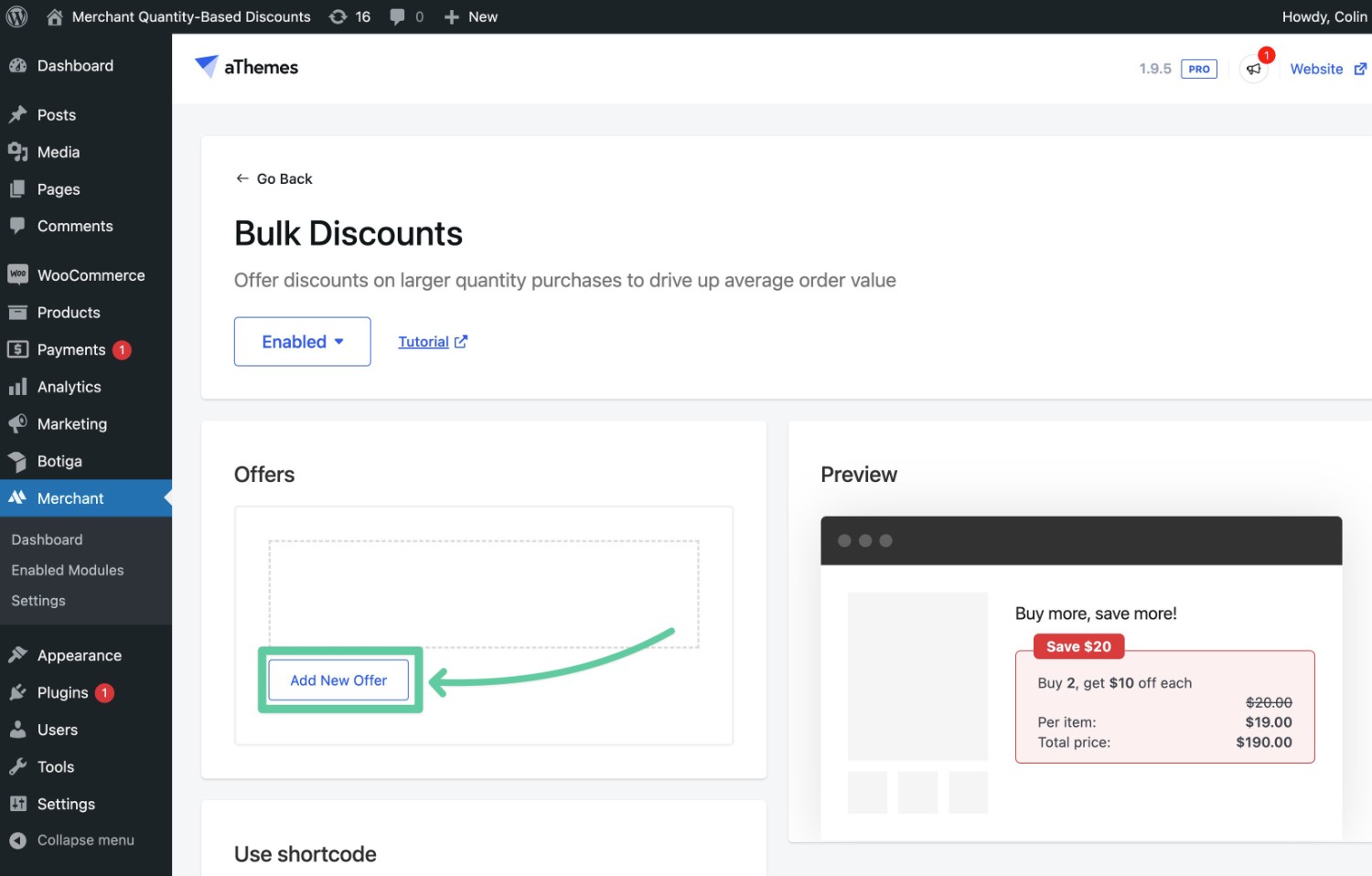The width and height of the screenshot is (1372, 876).
Task: Click the Botiga icon in sidebar
Action: (x=17, y=462)
